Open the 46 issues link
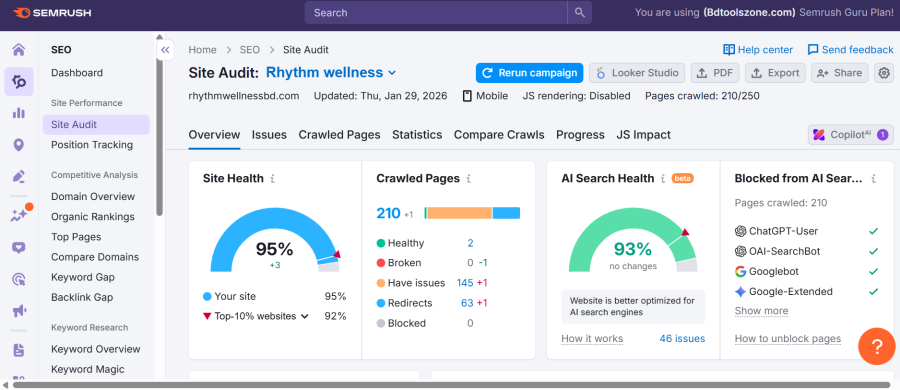The image size is (900, 390). [x=682, y=338]
